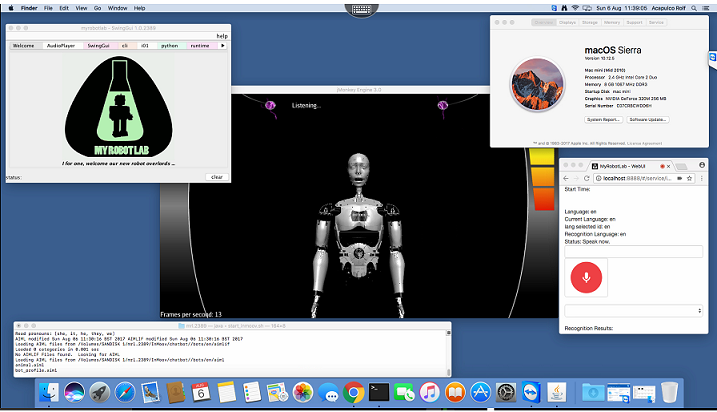The height and width of the screenshot is (412, 717).
Task: Open Displays tab in About This Mac
Action: point(567,22)
